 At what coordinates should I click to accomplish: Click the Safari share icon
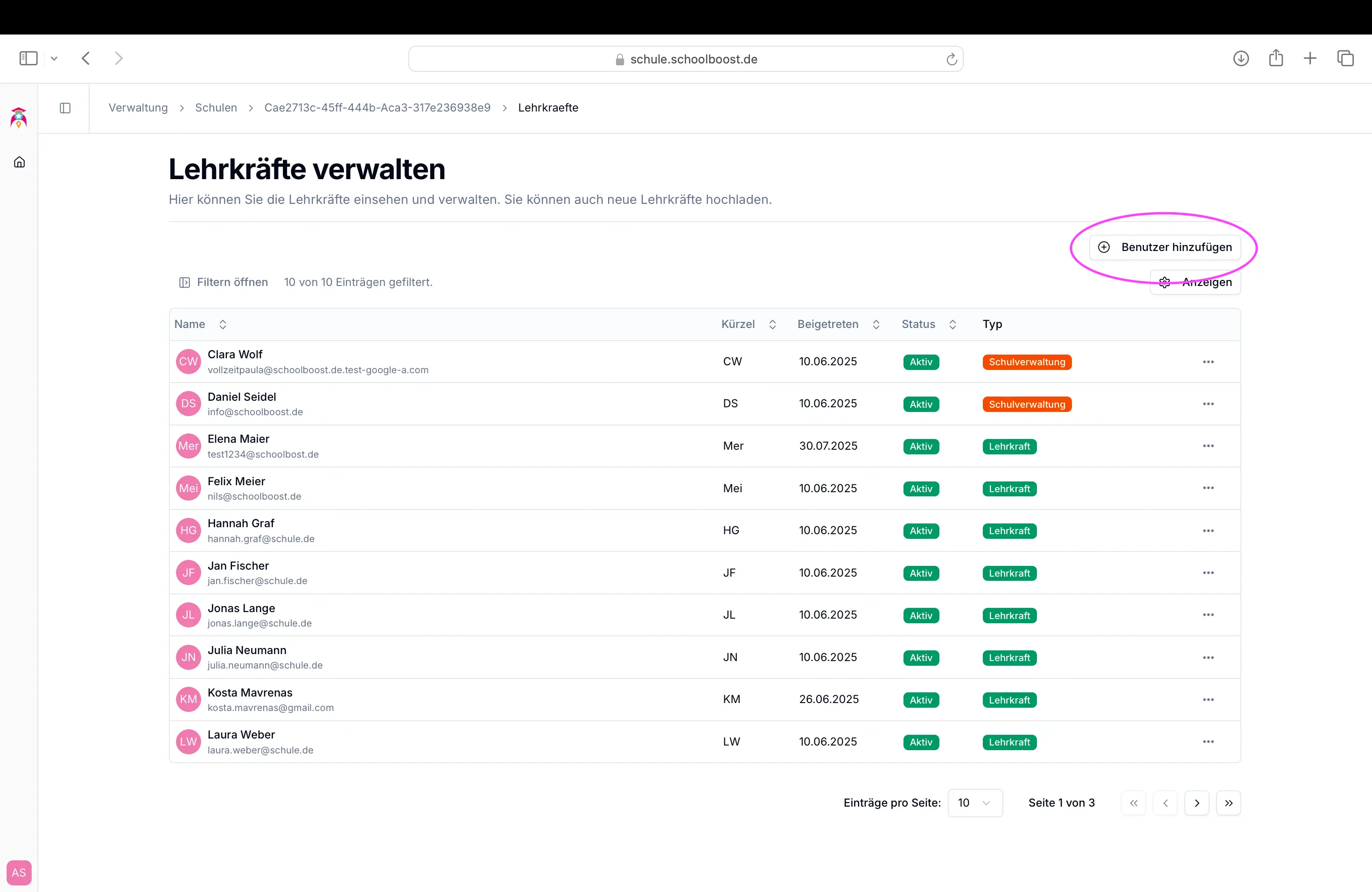[1276, 58]
